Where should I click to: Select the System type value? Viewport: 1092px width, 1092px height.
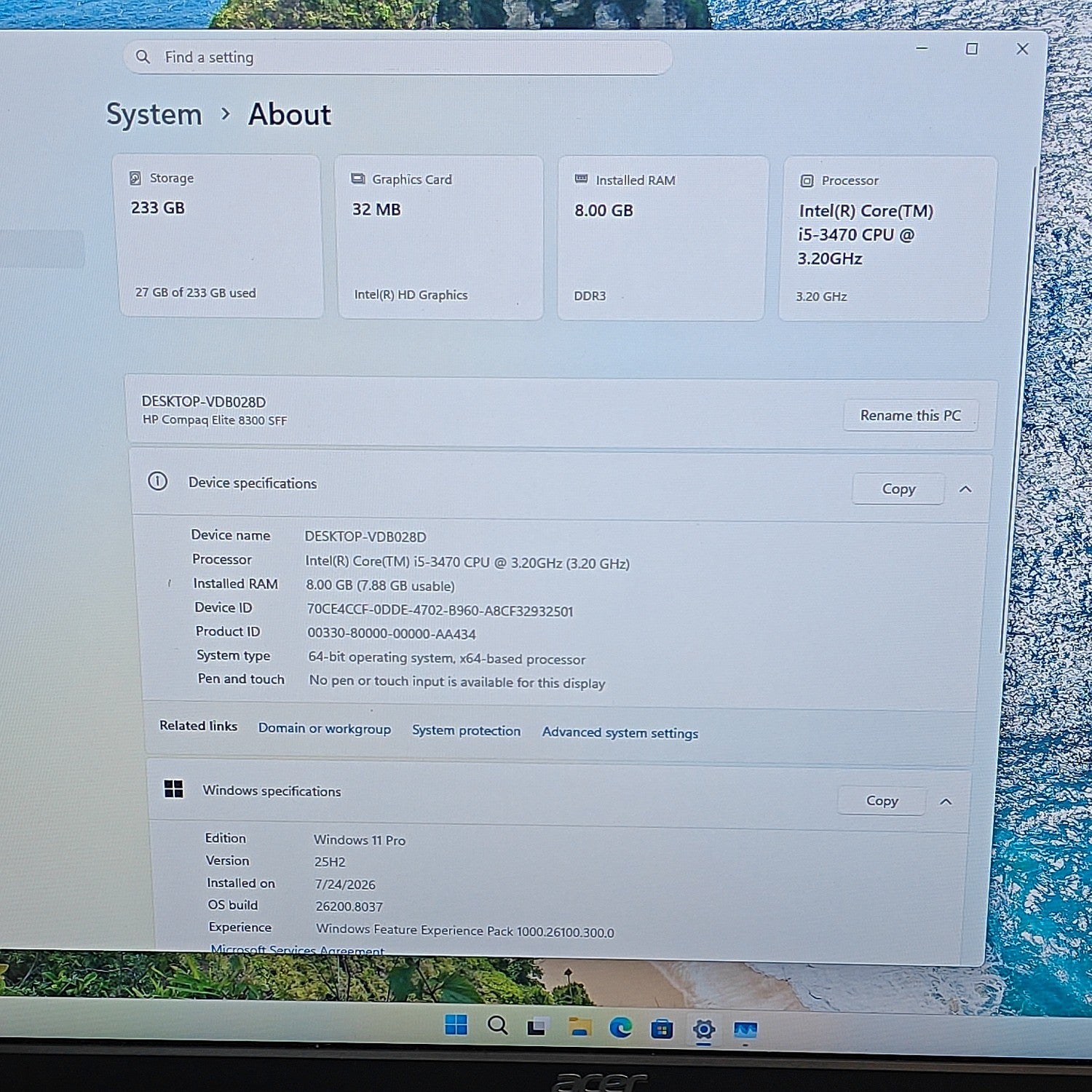(x=446, y=658)
